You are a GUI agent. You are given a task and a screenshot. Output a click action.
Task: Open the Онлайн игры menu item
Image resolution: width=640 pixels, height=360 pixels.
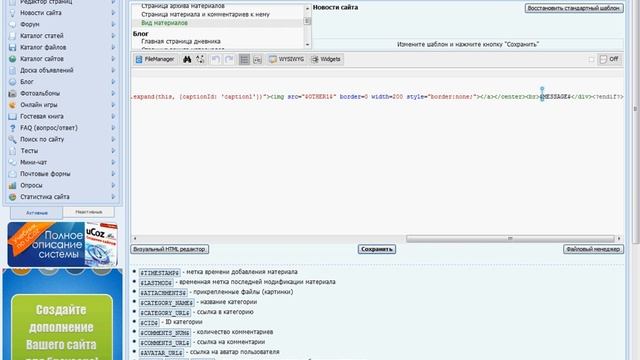(39, 105)
